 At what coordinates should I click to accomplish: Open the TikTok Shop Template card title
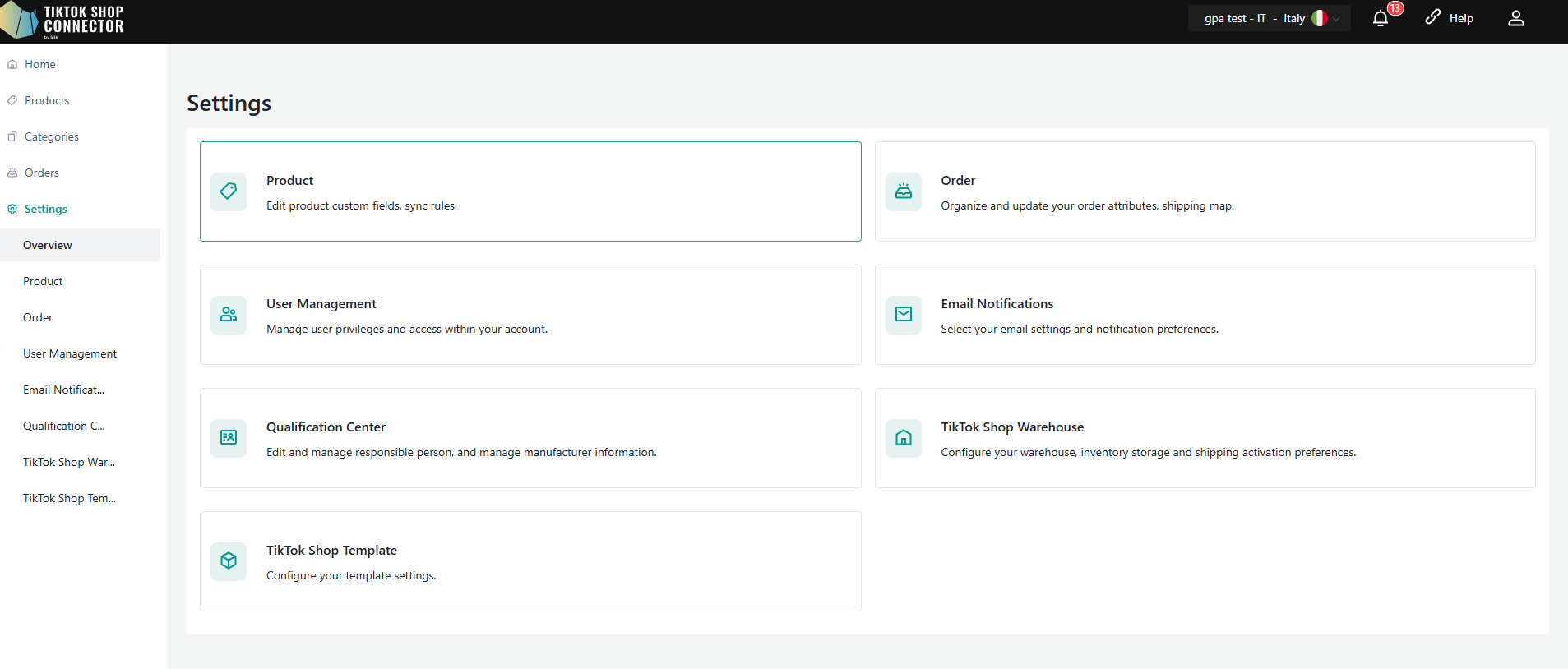331,551
